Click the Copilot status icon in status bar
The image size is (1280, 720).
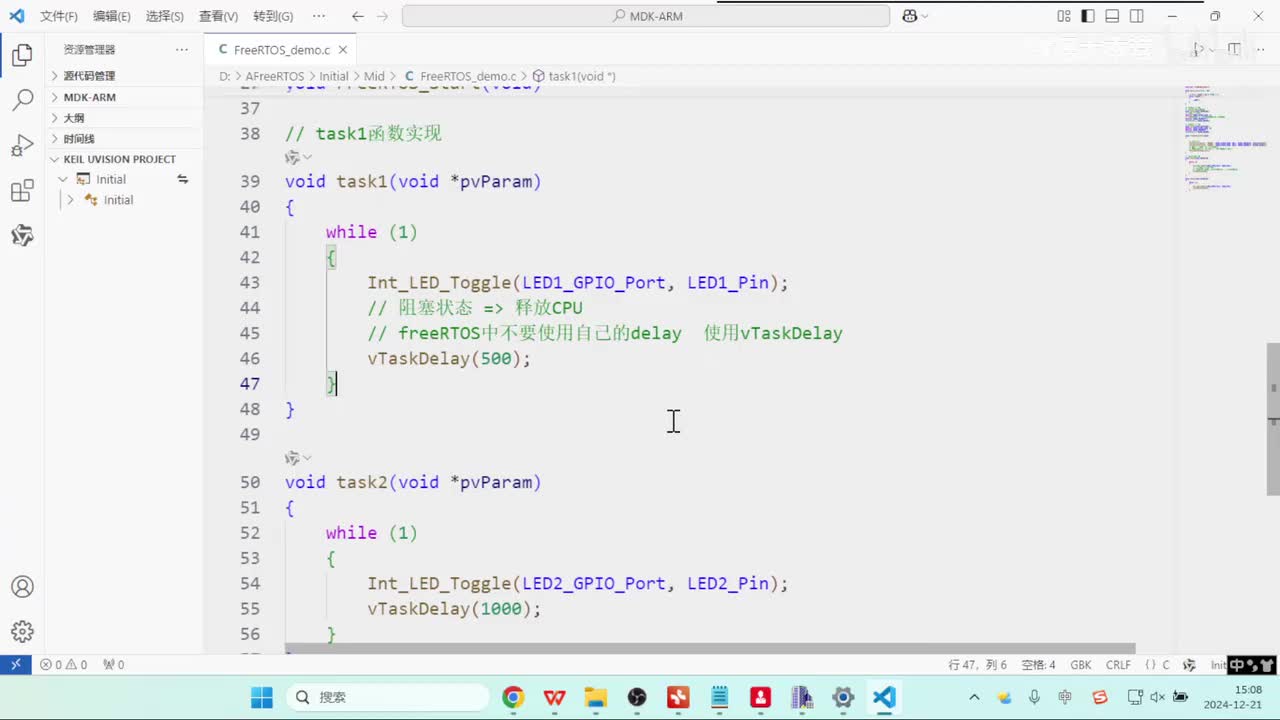[1189, 664]
